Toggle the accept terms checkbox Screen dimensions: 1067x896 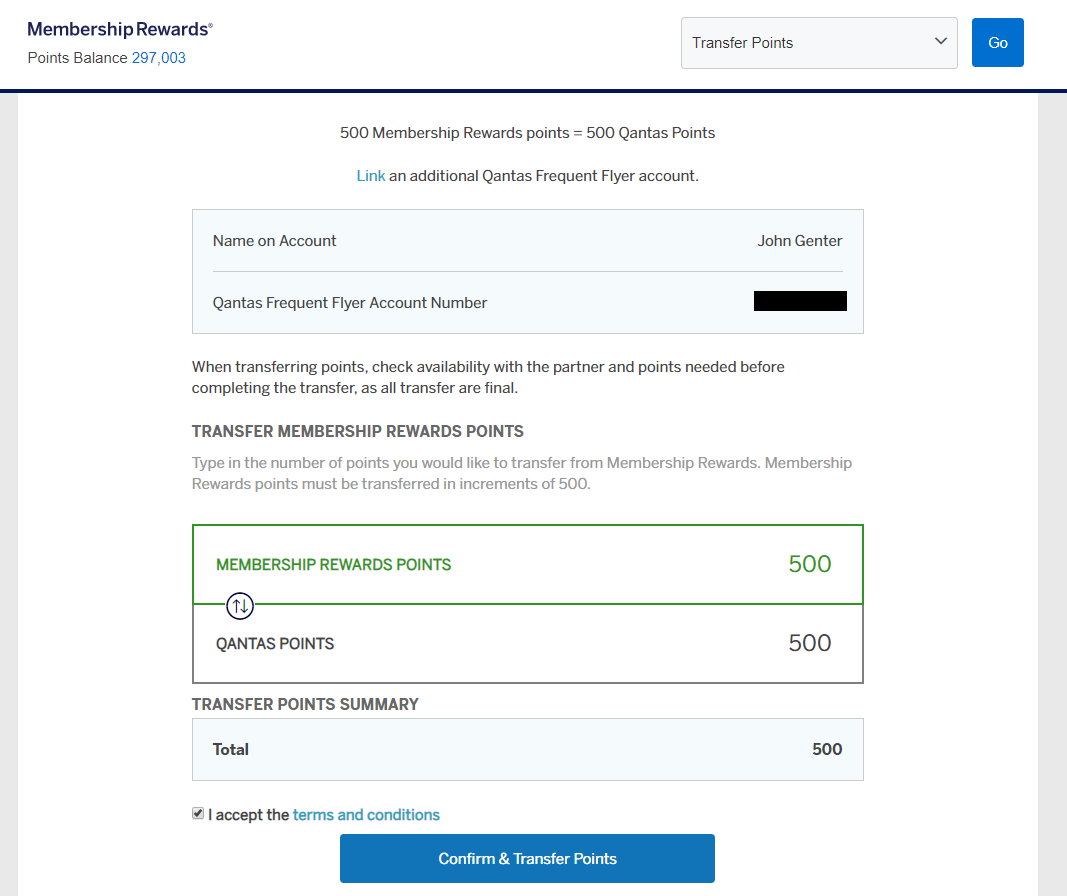pos(198,814)
